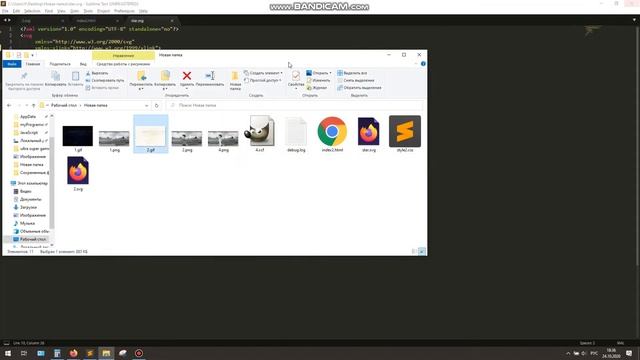Click Изменить in the Открыть group
640x360 pixels.
(x=318, y=80)
